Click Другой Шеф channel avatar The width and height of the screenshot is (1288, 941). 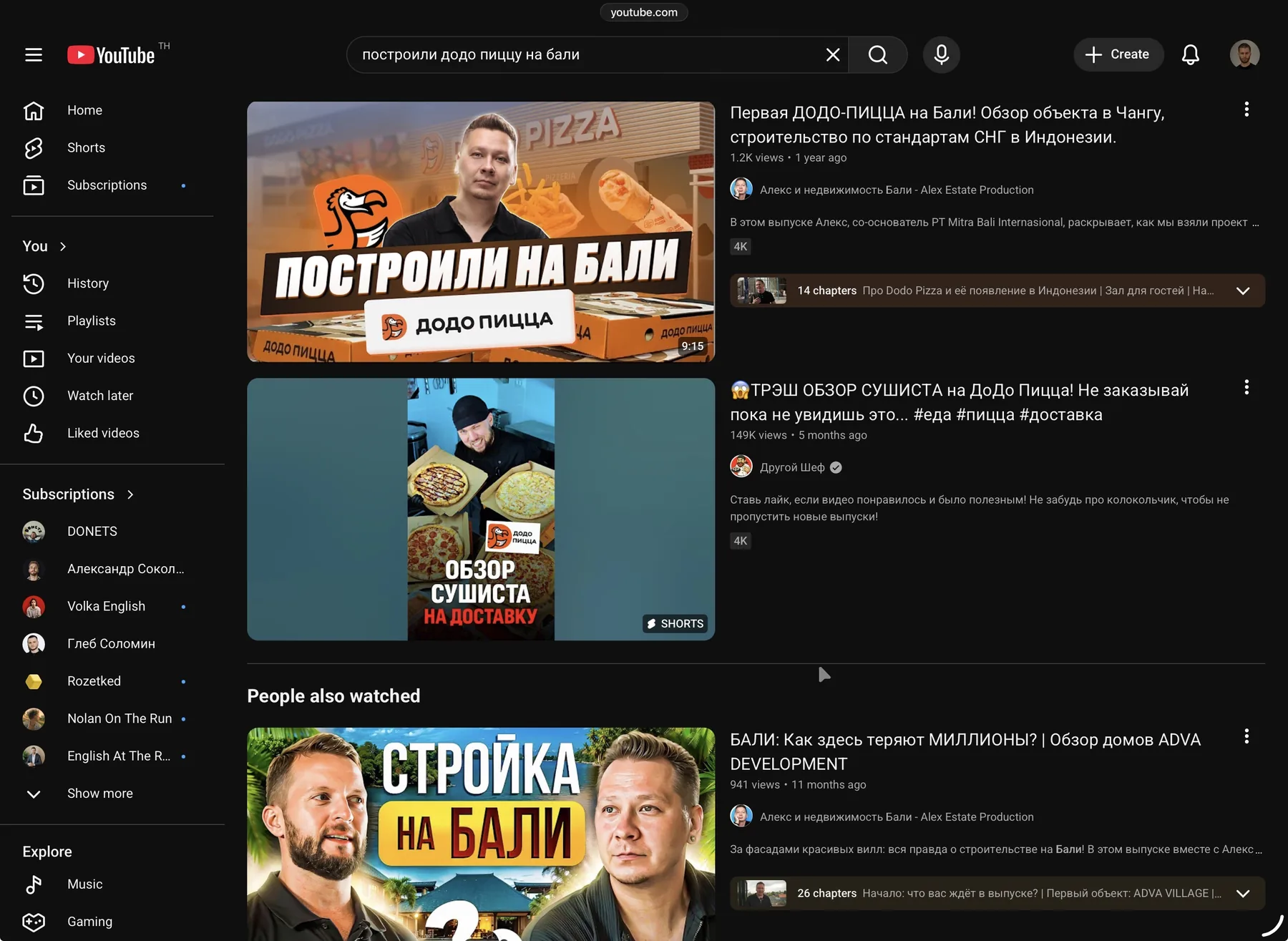click(741, 467)
